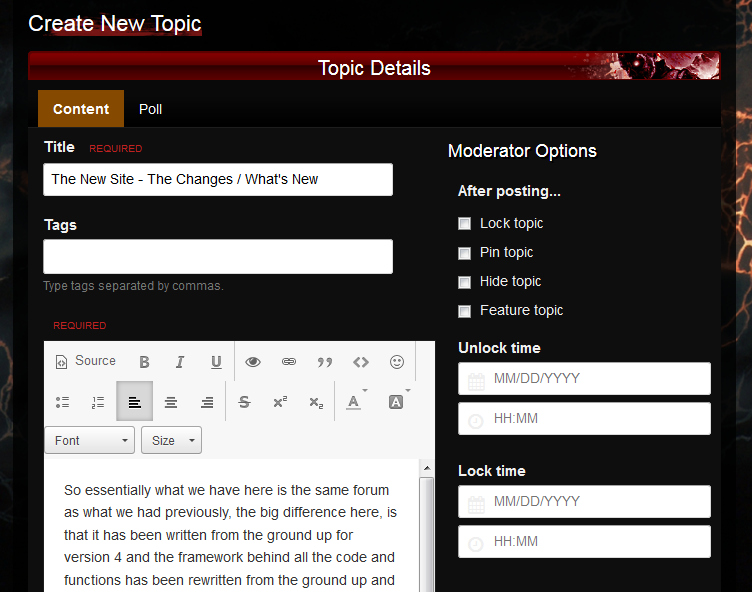Switch to the Content tab

pyautogui.click(x=81, y=109)
